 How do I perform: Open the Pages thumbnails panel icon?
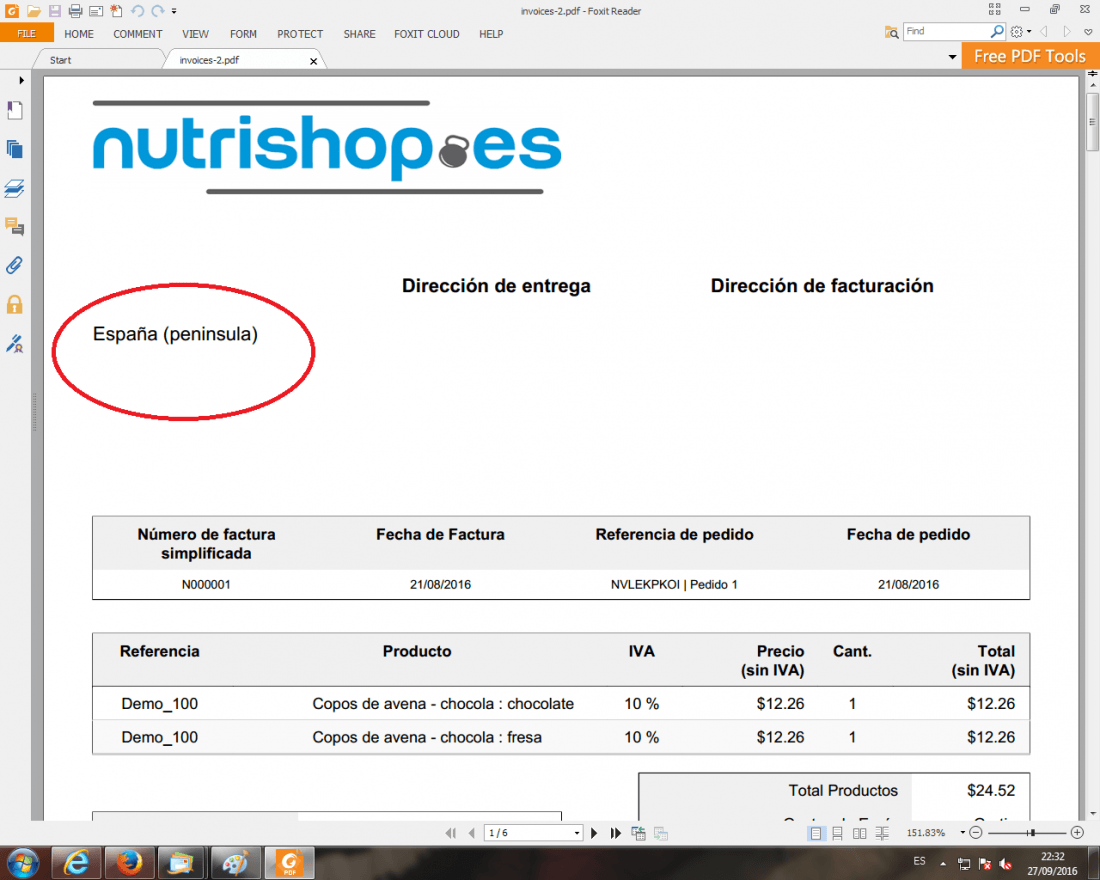tap(15, 149)
